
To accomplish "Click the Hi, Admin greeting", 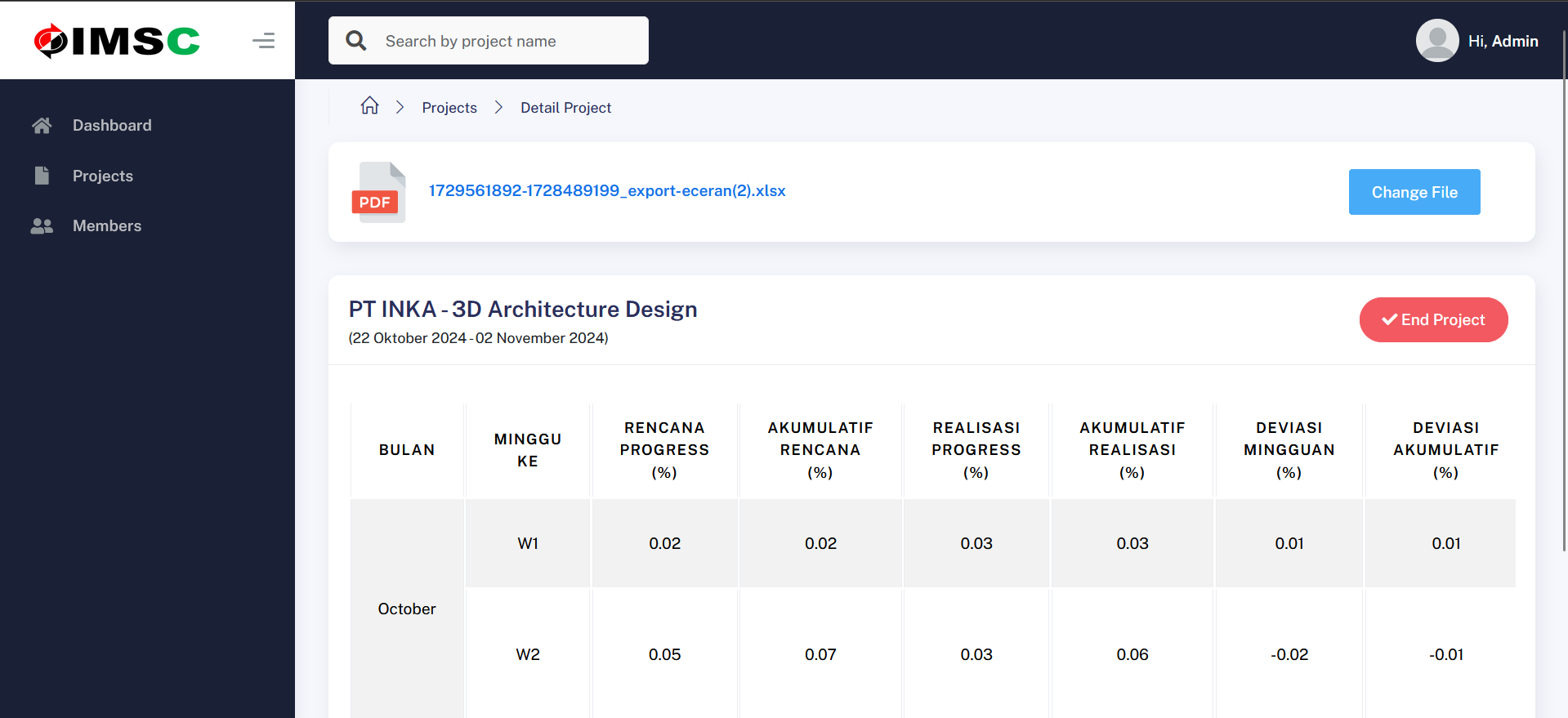I will 1503,41.
